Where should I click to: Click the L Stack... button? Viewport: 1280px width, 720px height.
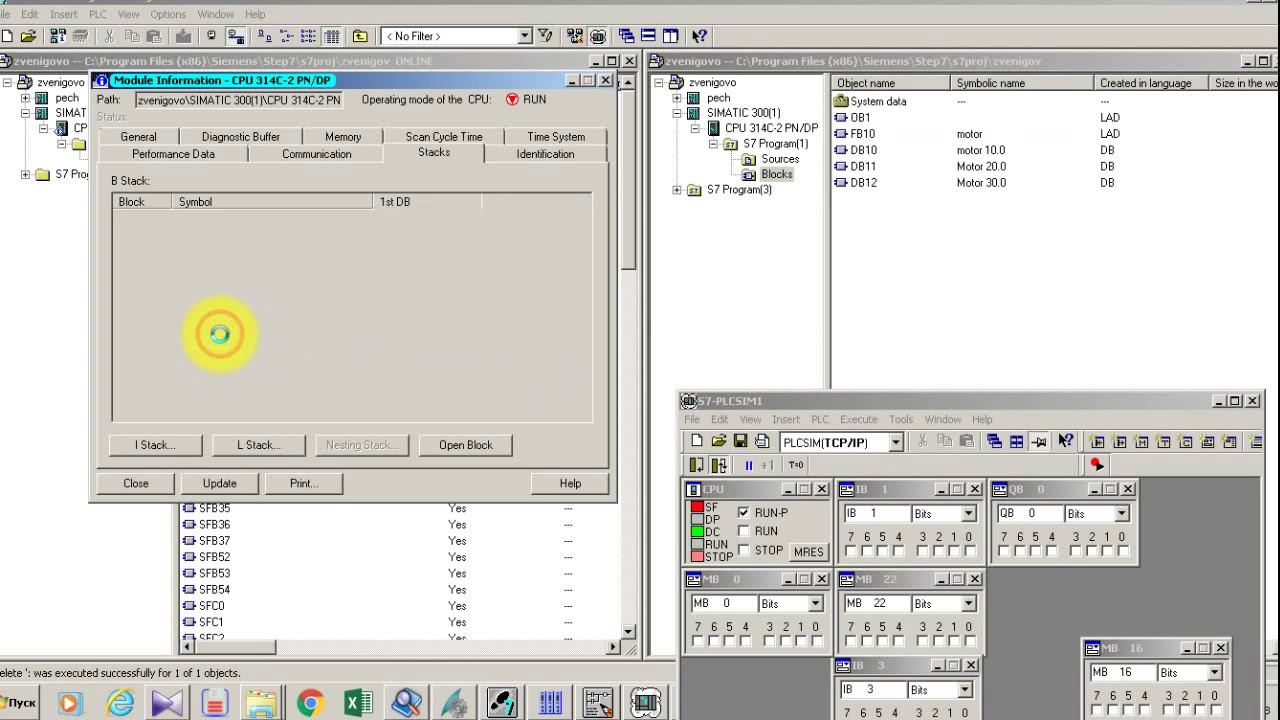pyautogui.click(x=258, y=445)
